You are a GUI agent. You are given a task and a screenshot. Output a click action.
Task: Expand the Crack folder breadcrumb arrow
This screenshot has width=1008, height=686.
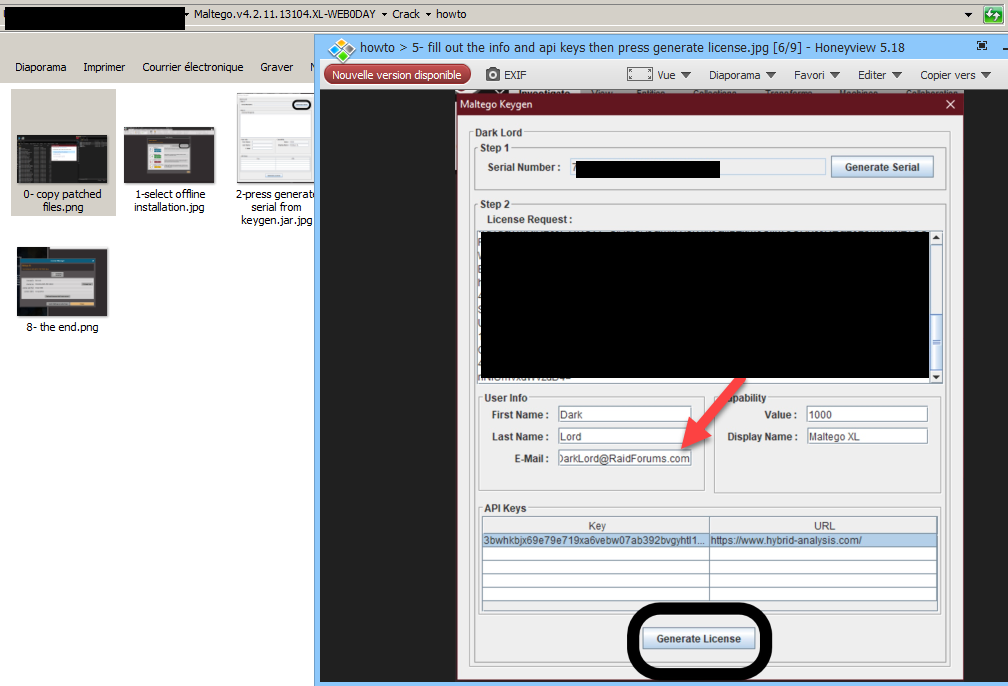[428, 14]
